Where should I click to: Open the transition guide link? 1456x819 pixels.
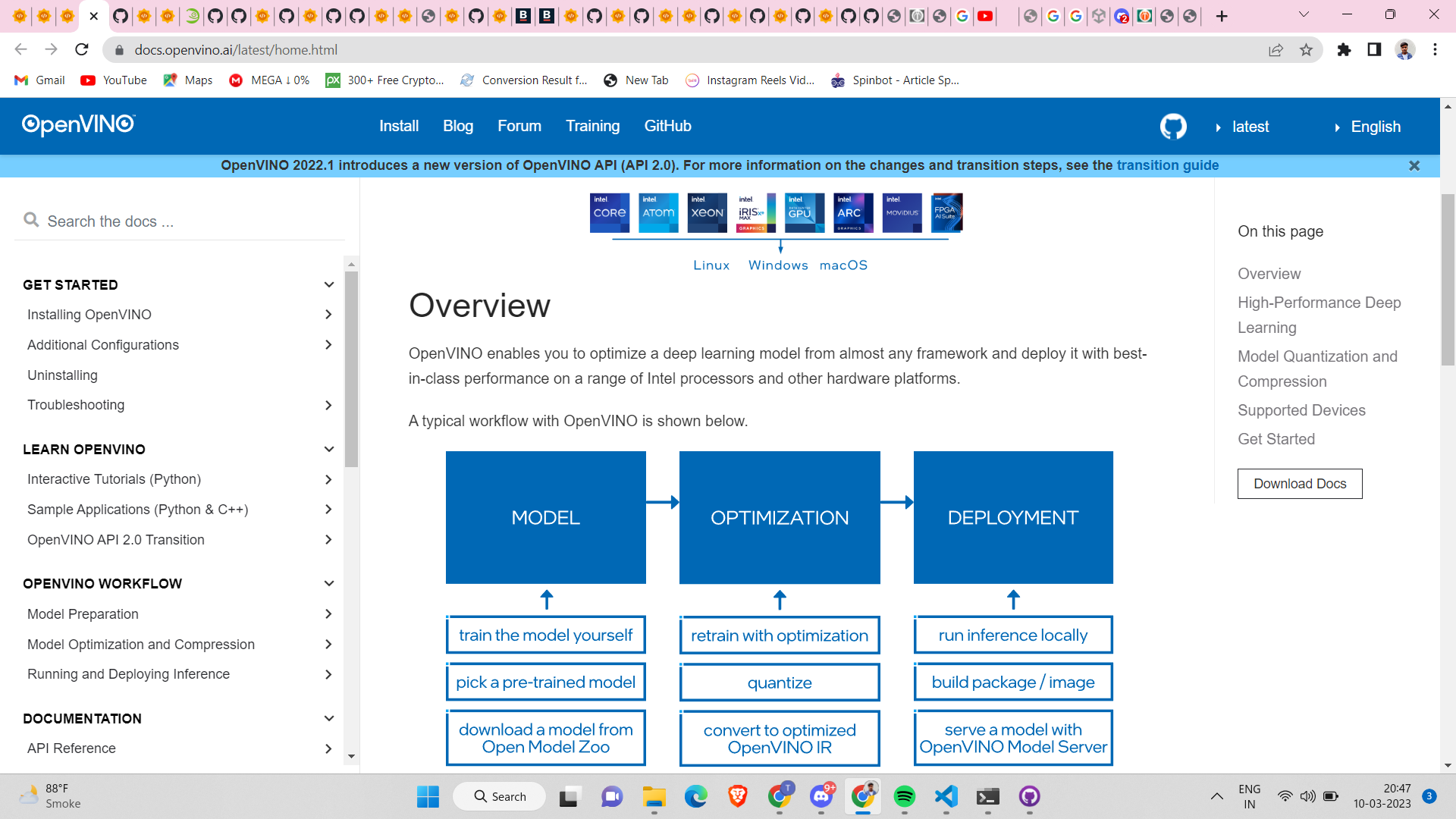(x=1167, y=165)
